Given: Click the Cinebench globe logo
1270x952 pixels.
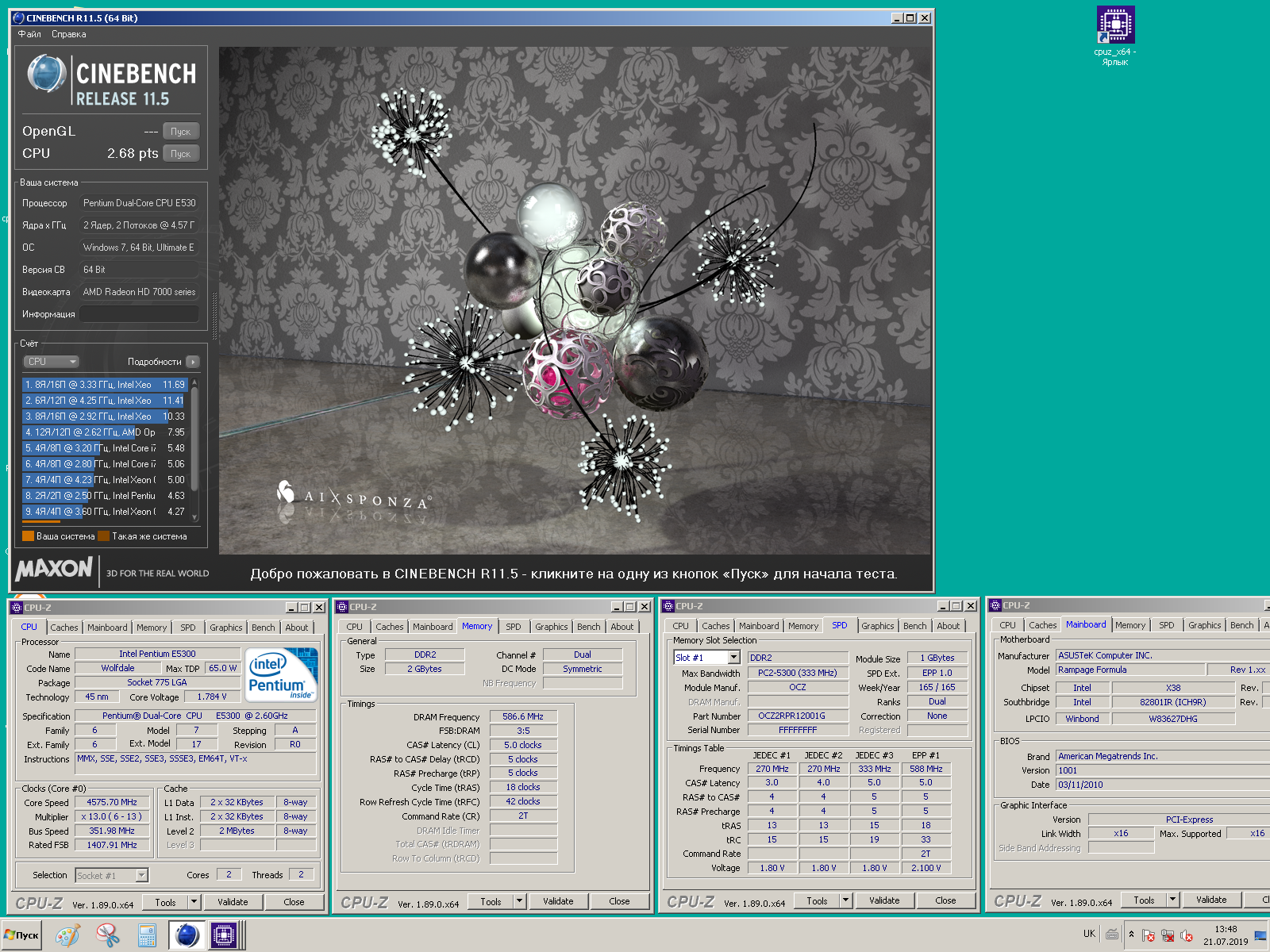Looking at the screenshot, I should [x=47, y=74].
